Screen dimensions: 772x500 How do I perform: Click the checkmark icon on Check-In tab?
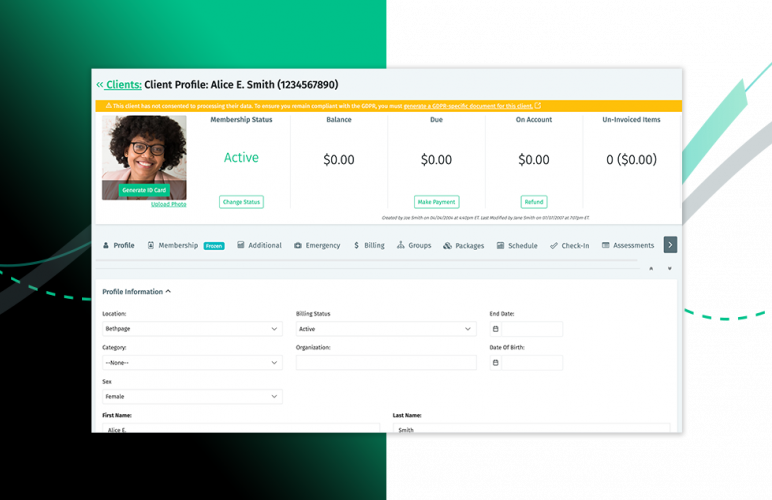[x=554, y=246]
